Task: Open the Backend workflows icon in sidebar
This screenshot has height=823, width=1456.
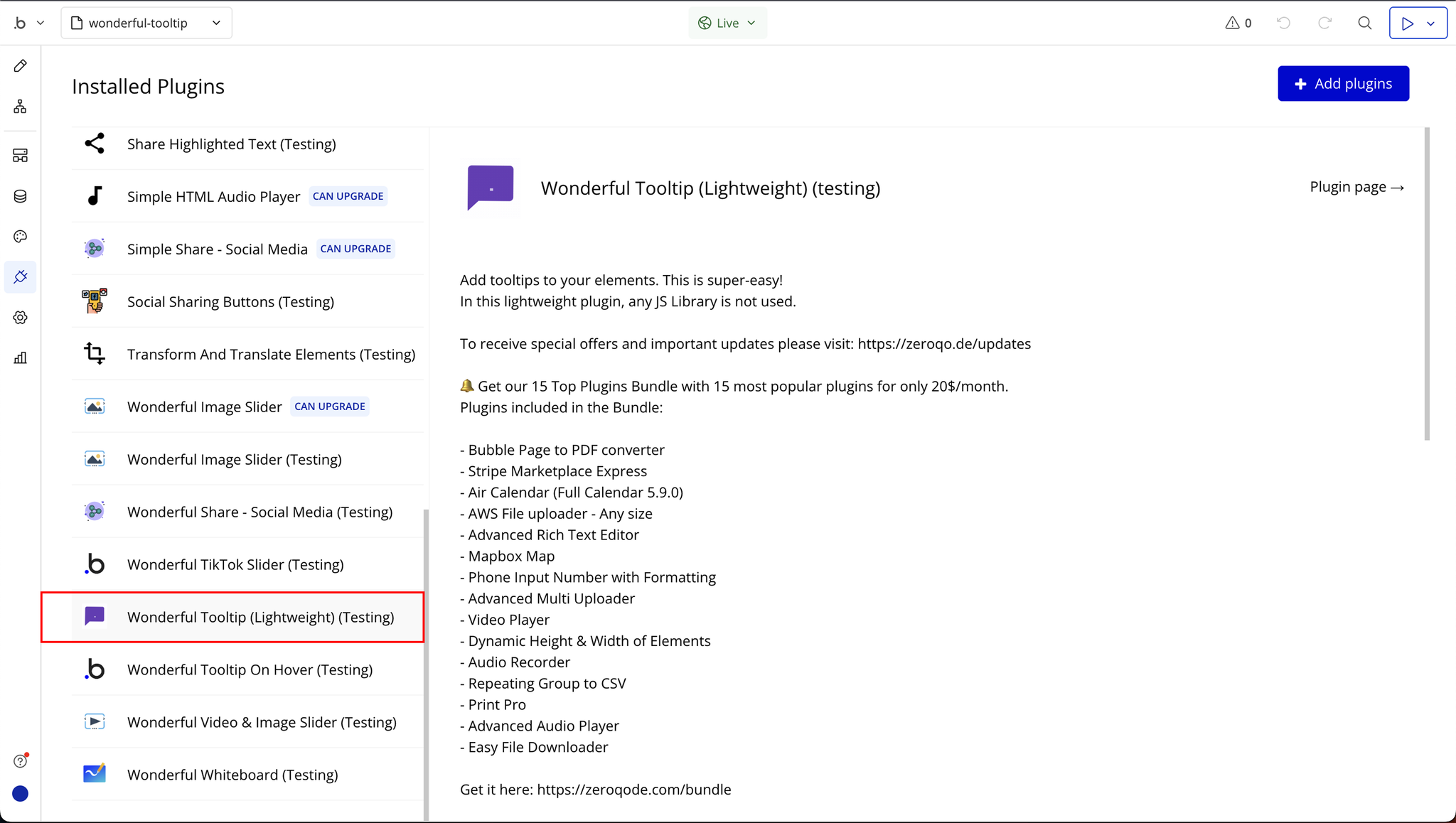Action: tap(20, 156)
